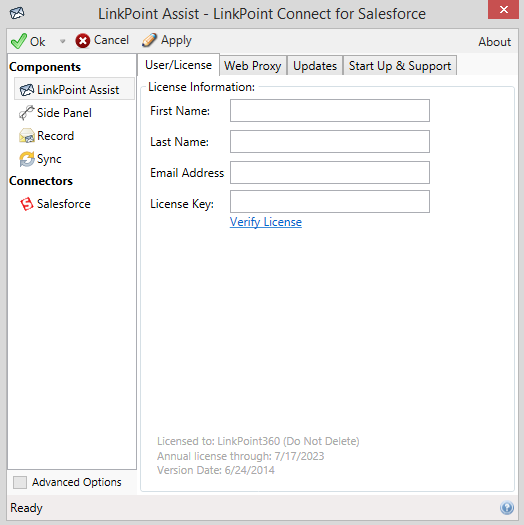Click the Connectors heading
524x525 pixels.
click(x=41, y=181)
